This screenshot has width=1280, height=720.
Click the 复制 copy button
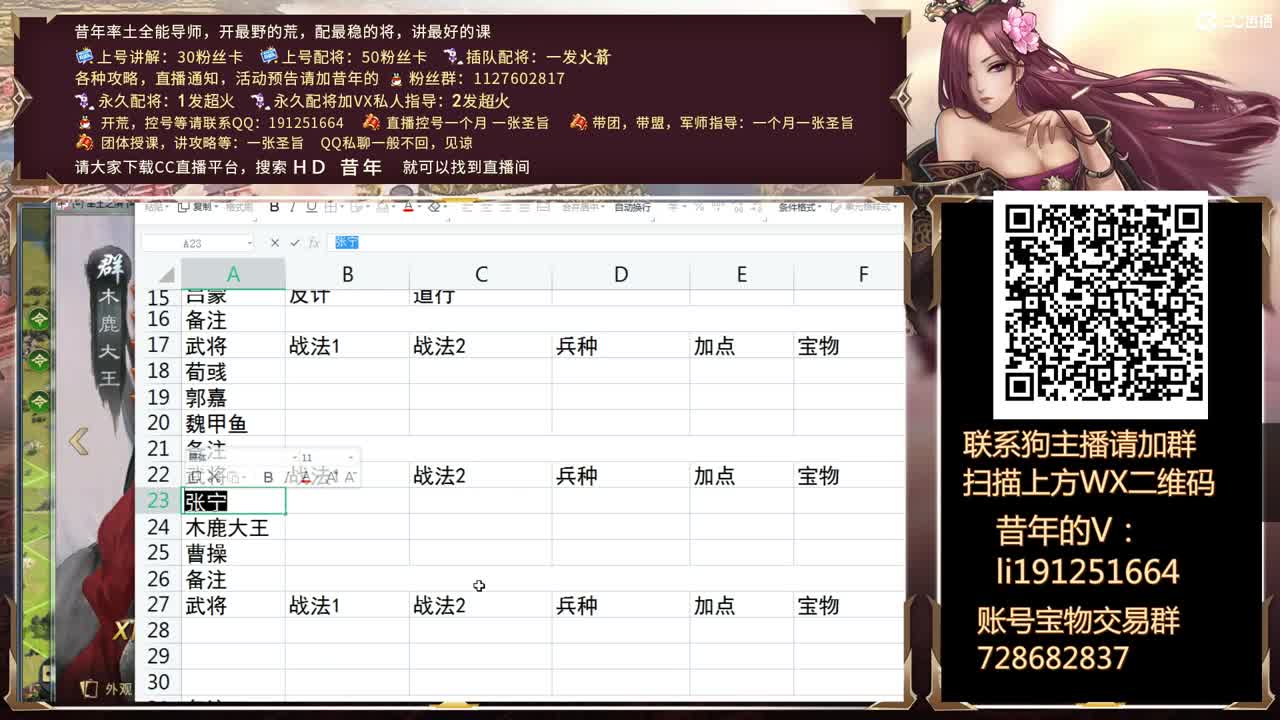coord(197,207)
